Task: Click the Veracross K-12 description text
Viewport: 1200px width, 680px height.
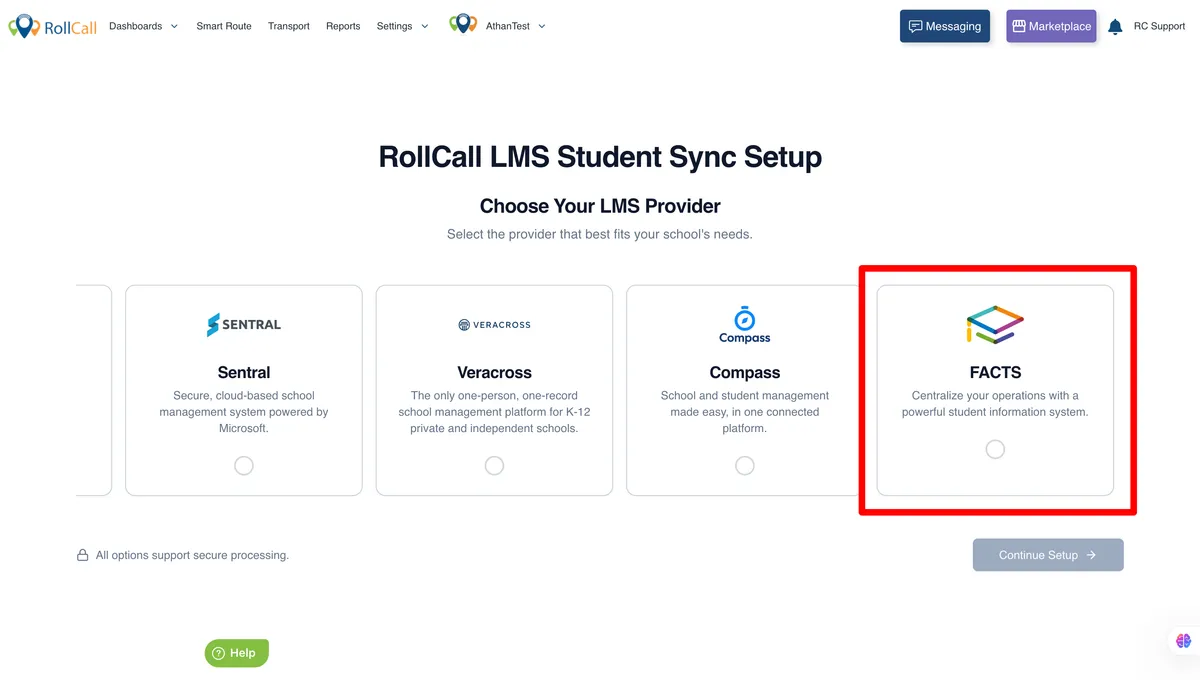Action: [x=494, y=412]
